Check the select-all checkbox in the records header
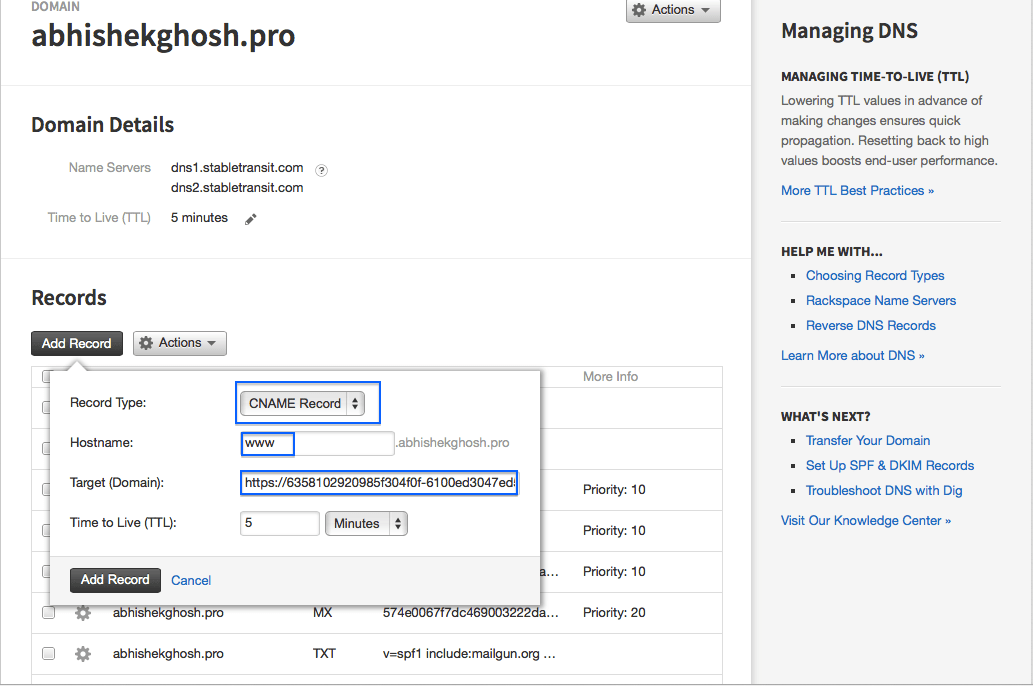This screenshot has width=1033, height=686. click(48, 376)
